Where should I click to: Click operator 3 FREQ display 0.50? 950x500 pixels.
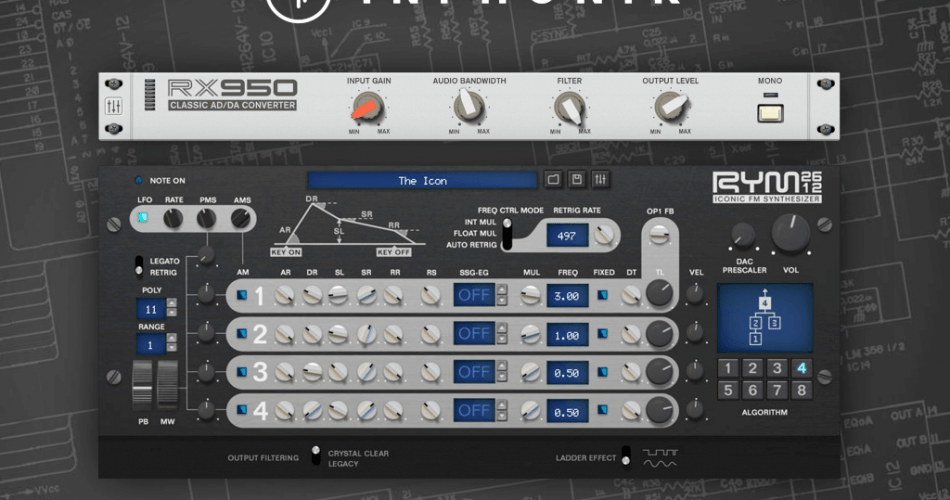567,373
